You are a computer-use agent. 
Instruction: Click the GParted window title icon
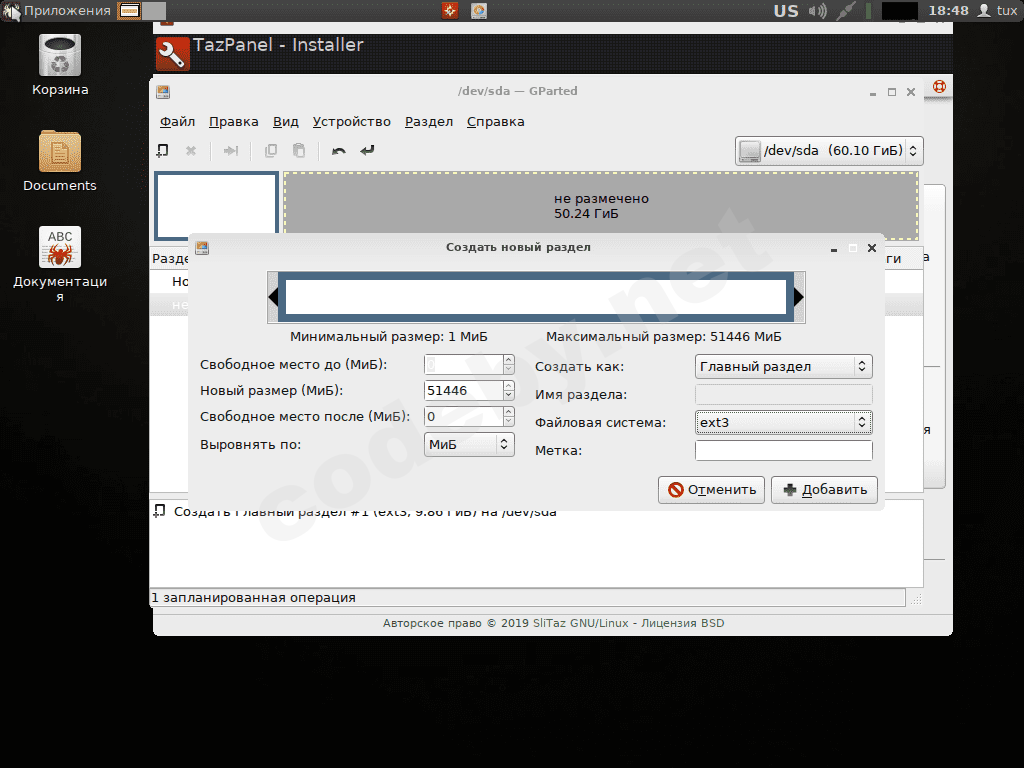[x=163, y=92]
